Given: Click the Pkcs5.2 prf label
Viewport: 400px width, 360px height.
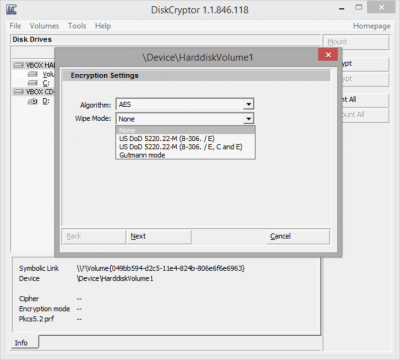Looking at the screenshot, I should [x=36, y=319].
